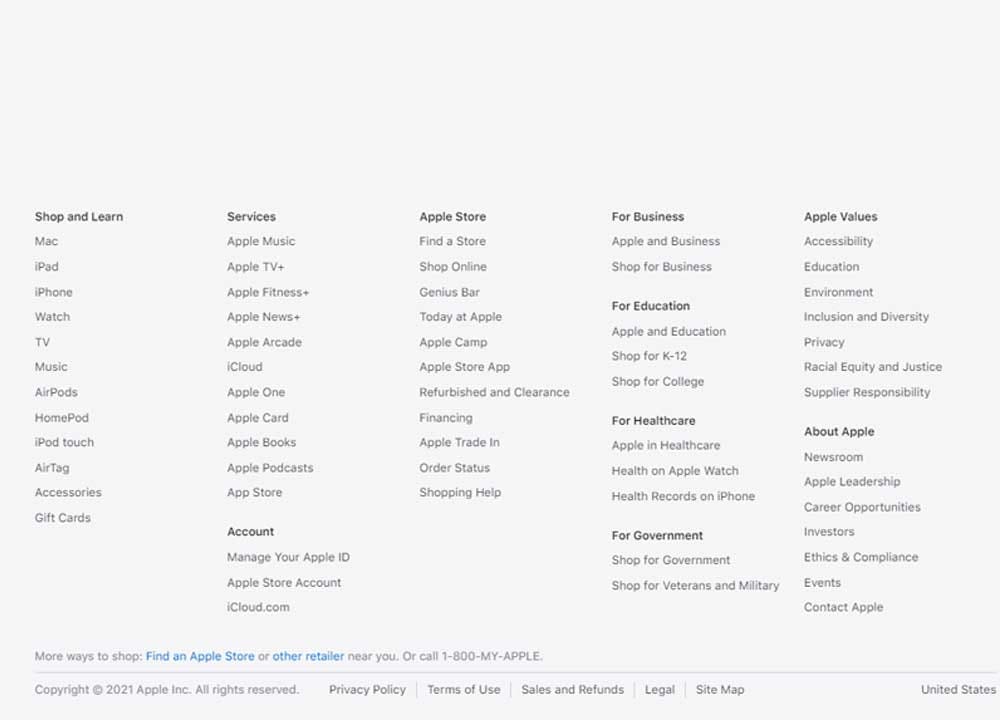Open the Gift Cards page
This screenshot has height=720, width=1000.
[62, 517]
